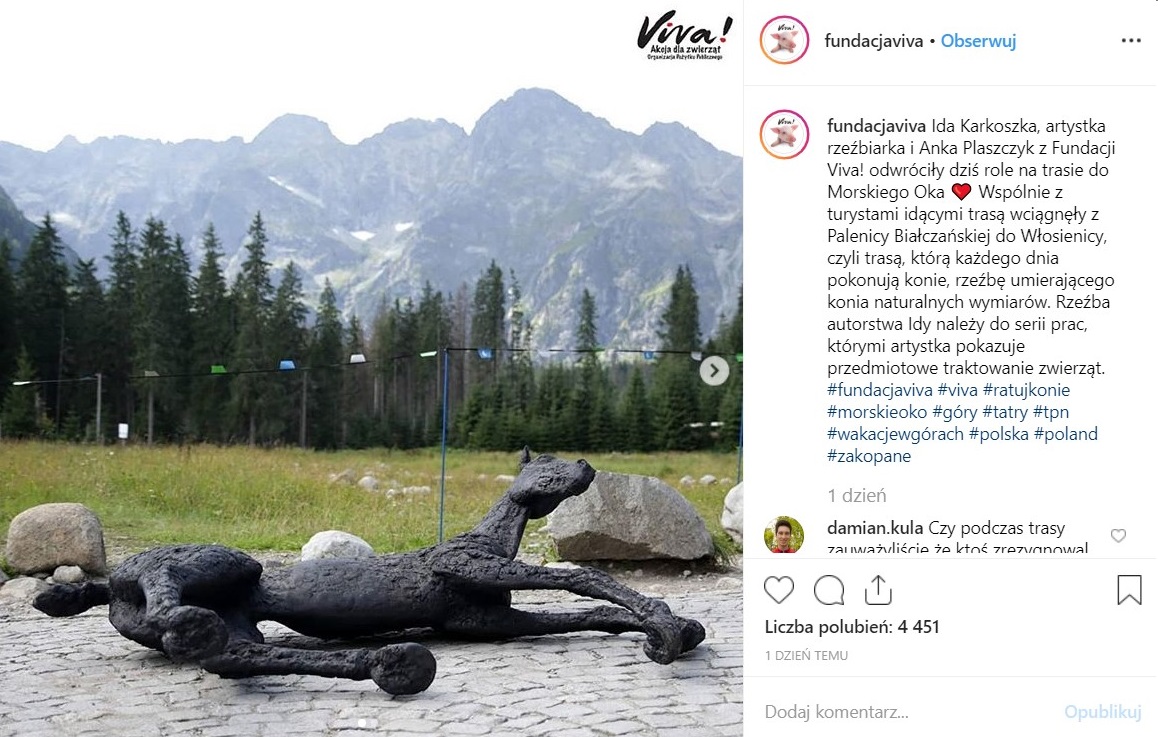Open the #ratujkonie hashtag

click(1026, 390)
